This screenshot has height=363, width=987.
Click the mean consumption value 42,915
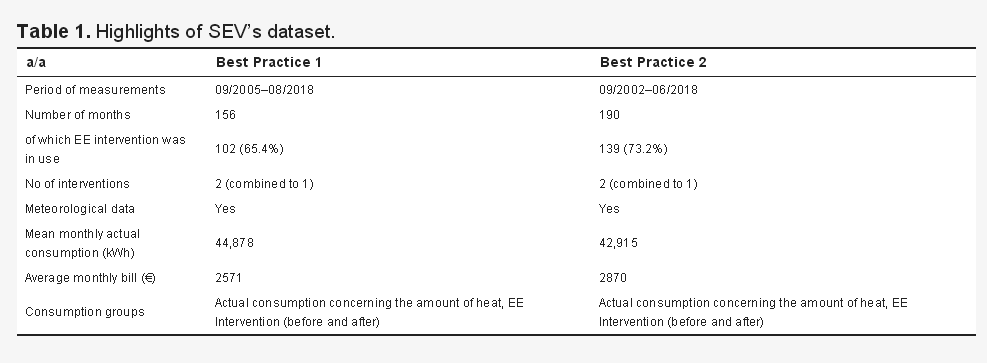tap(618, 243)
